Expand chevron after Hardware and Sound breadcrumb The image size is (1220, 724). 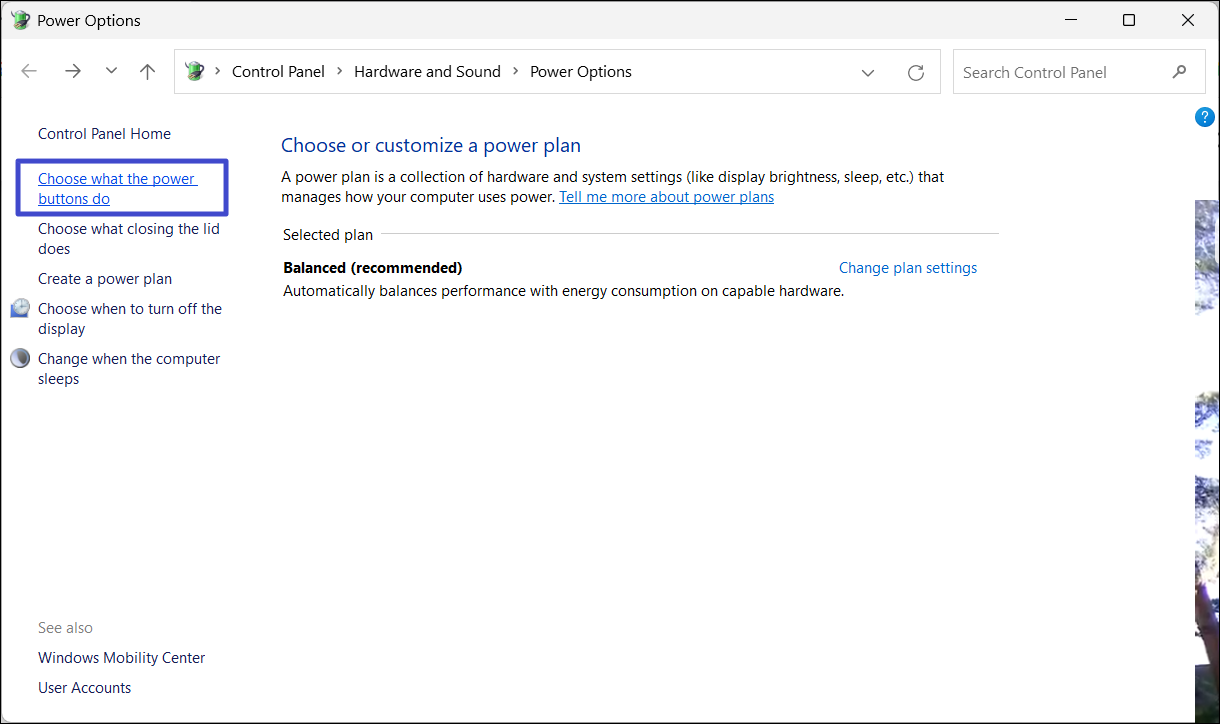[x=516, y=72]
